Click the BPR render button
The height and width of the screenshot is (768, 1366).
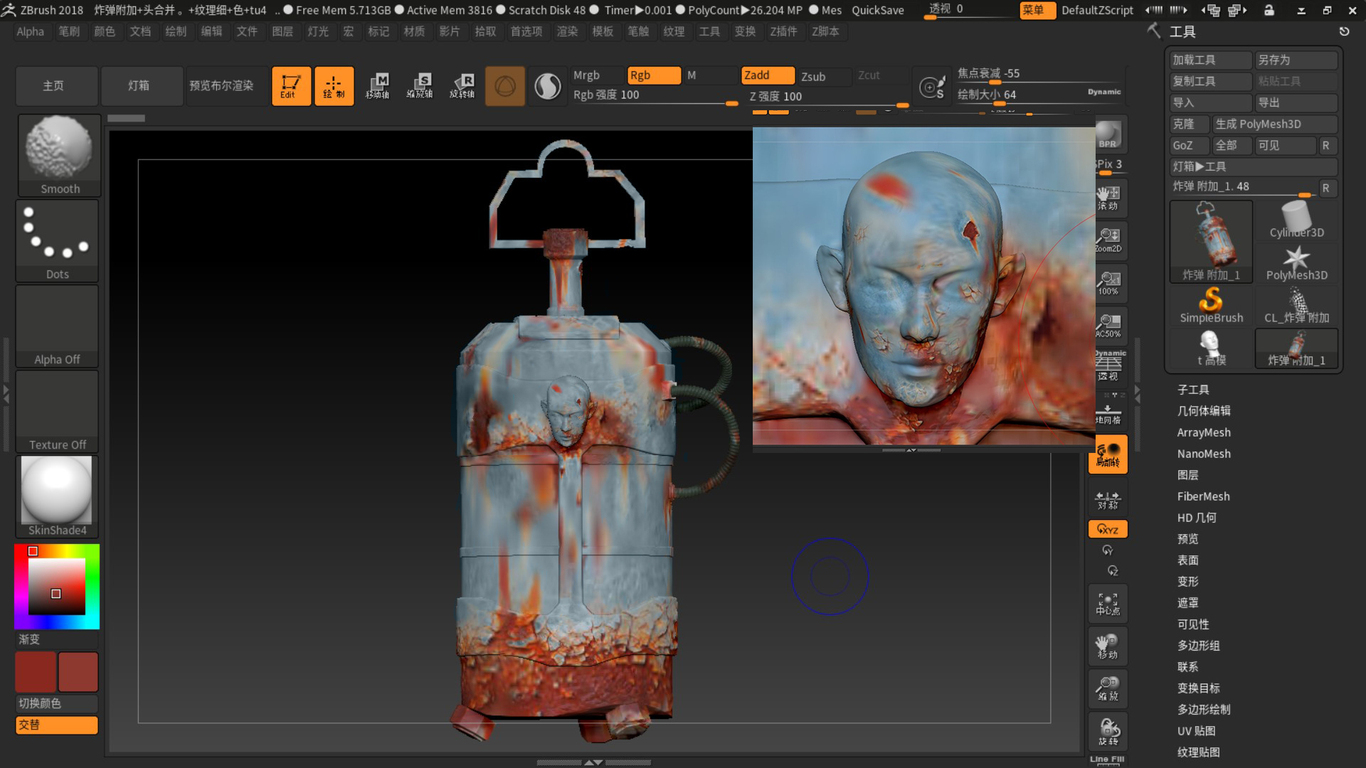click(1108, 134)
